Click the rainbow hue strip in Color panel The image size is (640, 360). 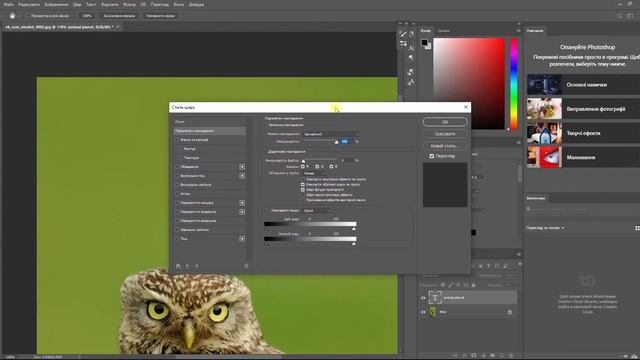click(x=514, y=84)
